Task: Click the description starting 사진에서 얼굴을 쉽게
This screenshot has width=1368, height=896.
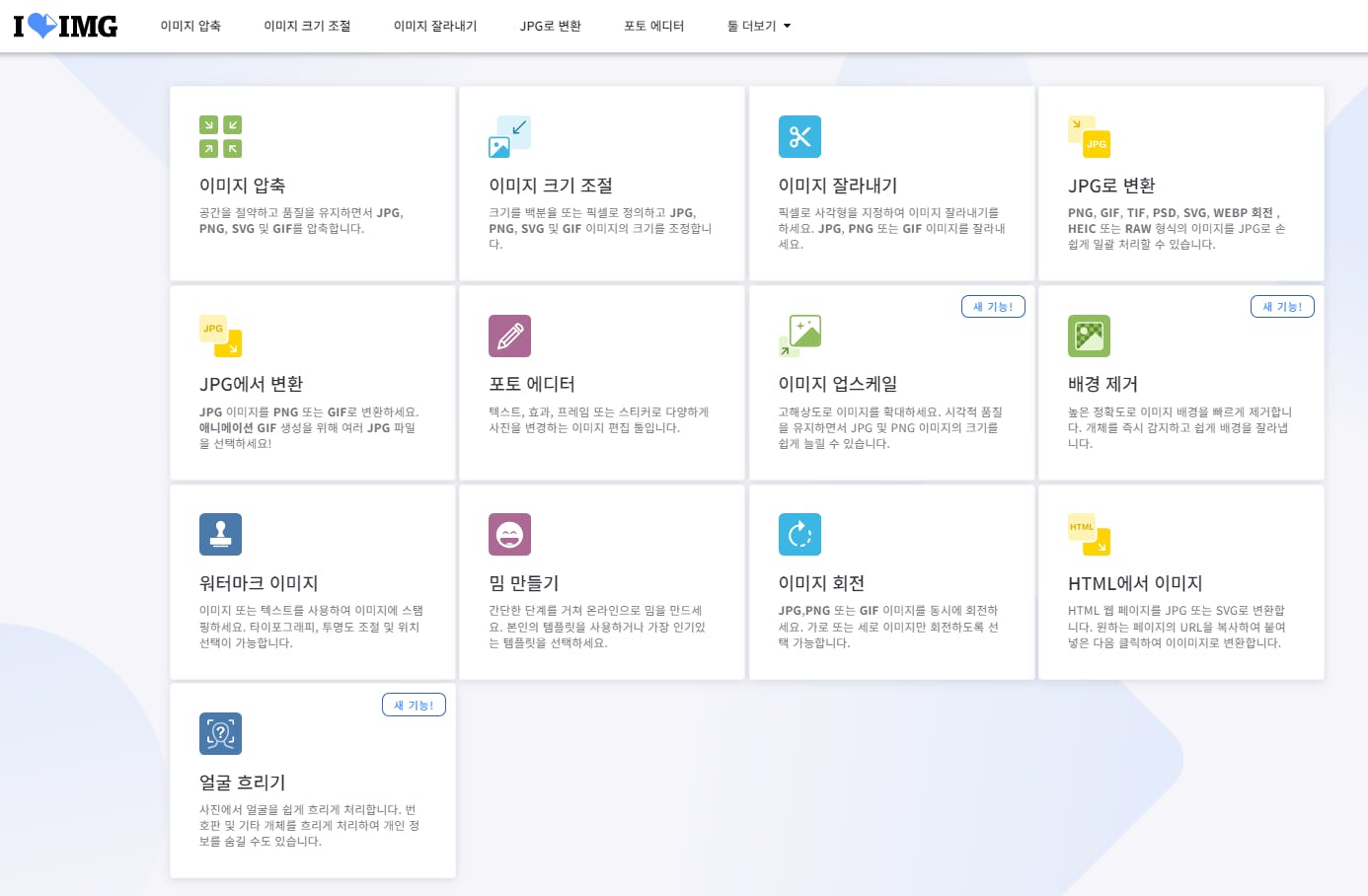Action: (x=310, y=826)
